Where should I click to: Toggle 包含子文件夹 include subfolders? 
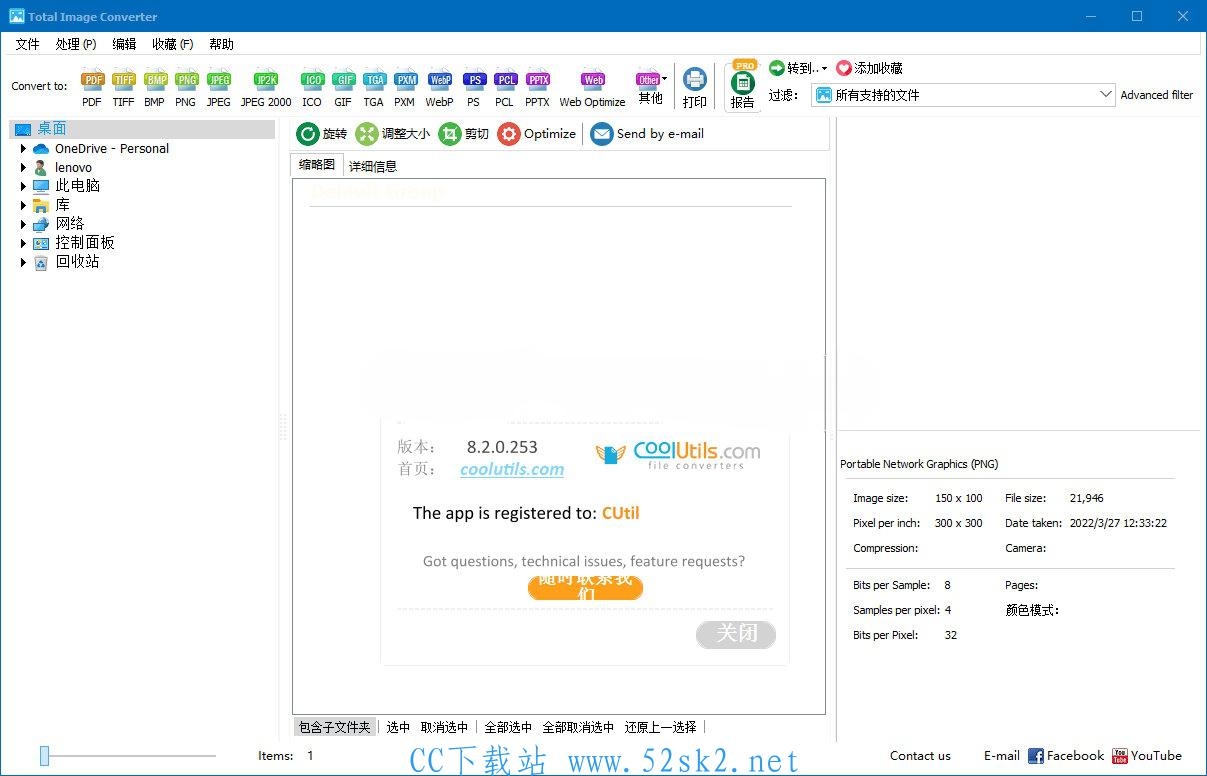point(335,727)
